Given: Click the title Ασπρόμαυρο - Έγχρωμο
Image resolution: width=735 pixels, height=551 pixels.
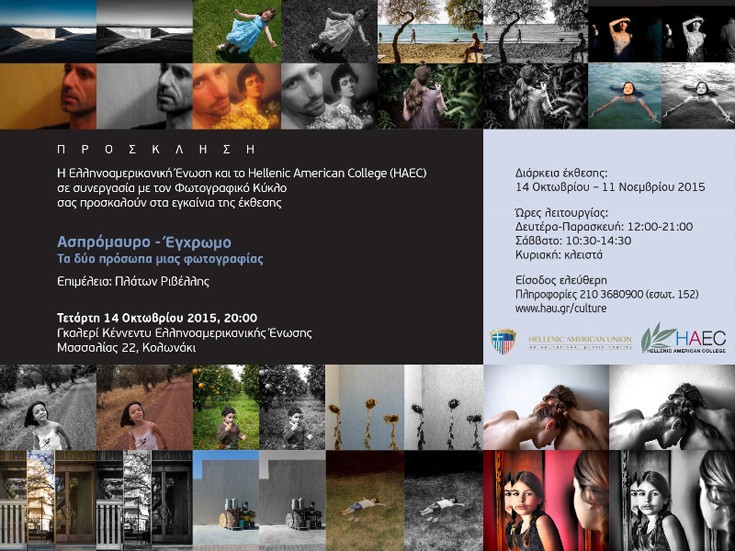Looking at the screenshot, I should (144, 242).
